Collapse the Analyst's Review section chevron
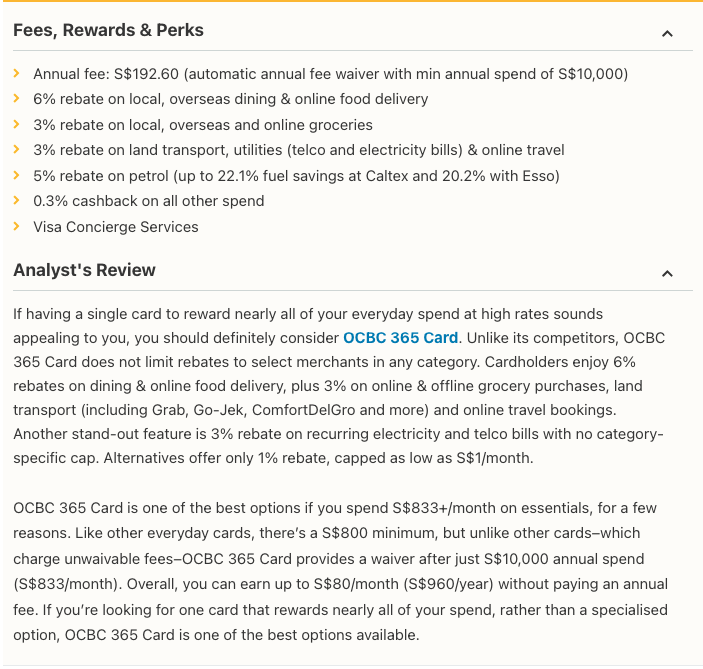The height and width of the screenshot is (669, 703). click(x=667, y=274)
